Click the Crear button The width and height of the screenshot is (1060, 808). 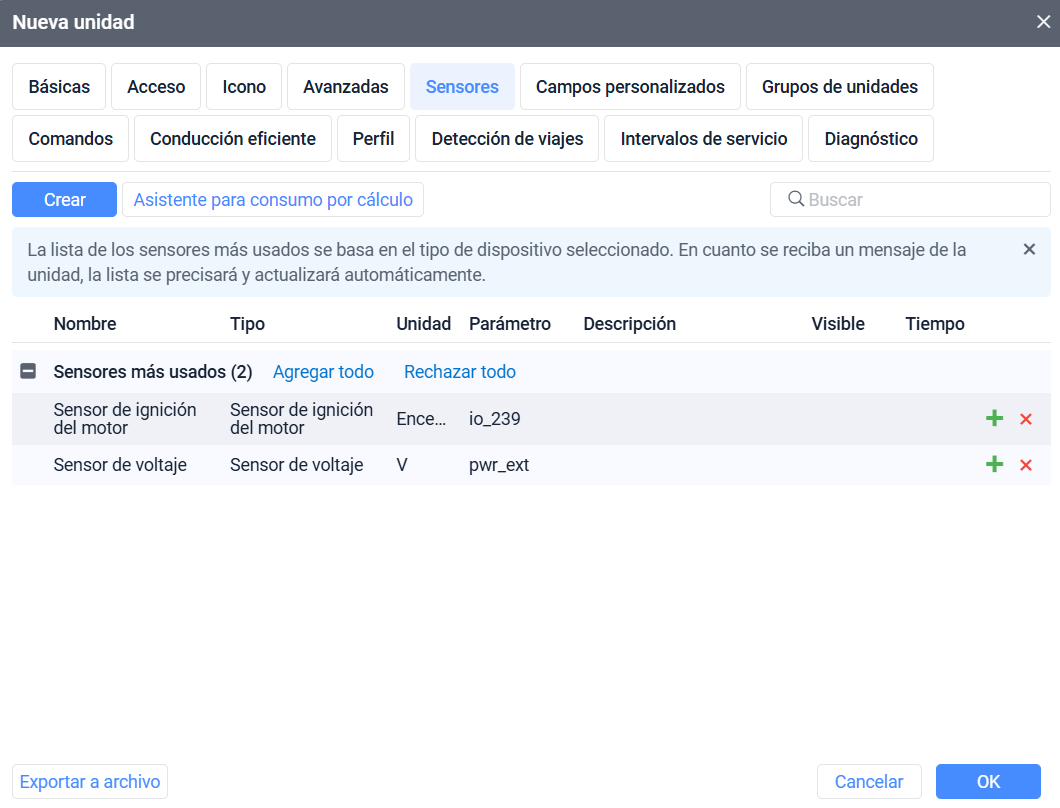pos(64,199)
